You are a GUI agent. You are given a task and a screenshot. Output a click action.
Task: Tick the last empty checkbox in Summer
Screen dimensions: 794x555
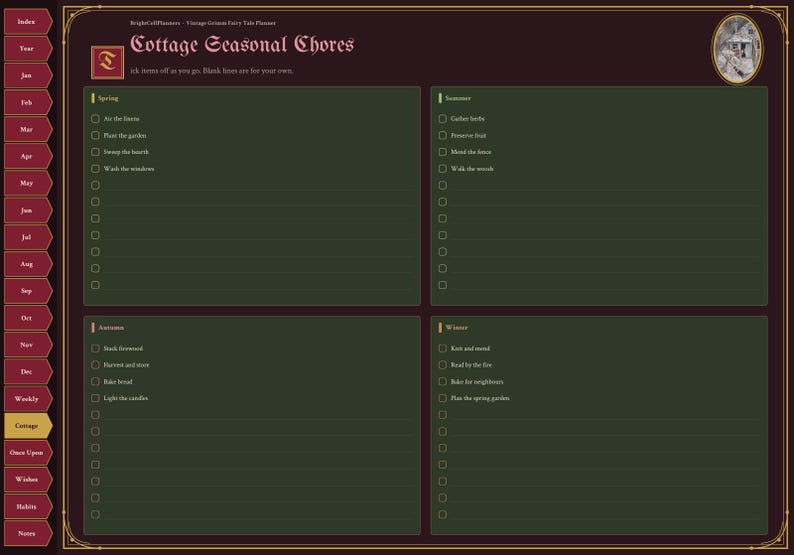coord(443,285)
